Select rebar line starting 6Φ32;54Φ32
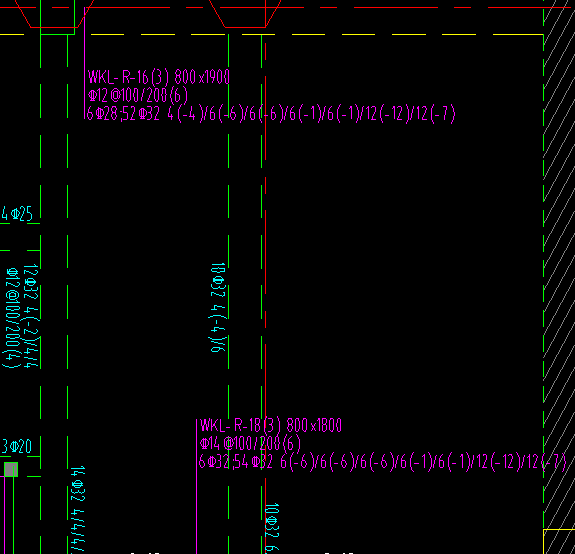Screen dimensions: 575x554 click(383, 462)
